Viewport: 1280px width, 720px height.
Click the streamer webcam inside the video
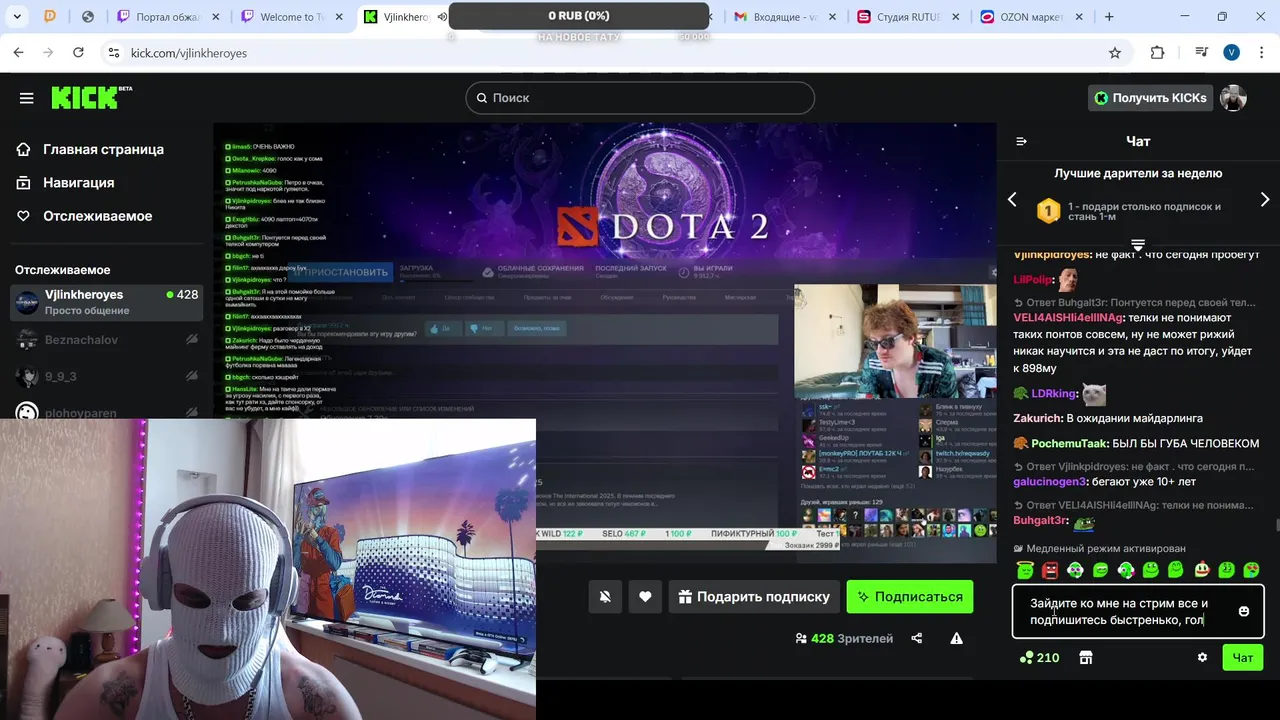[x=895, y=340]
